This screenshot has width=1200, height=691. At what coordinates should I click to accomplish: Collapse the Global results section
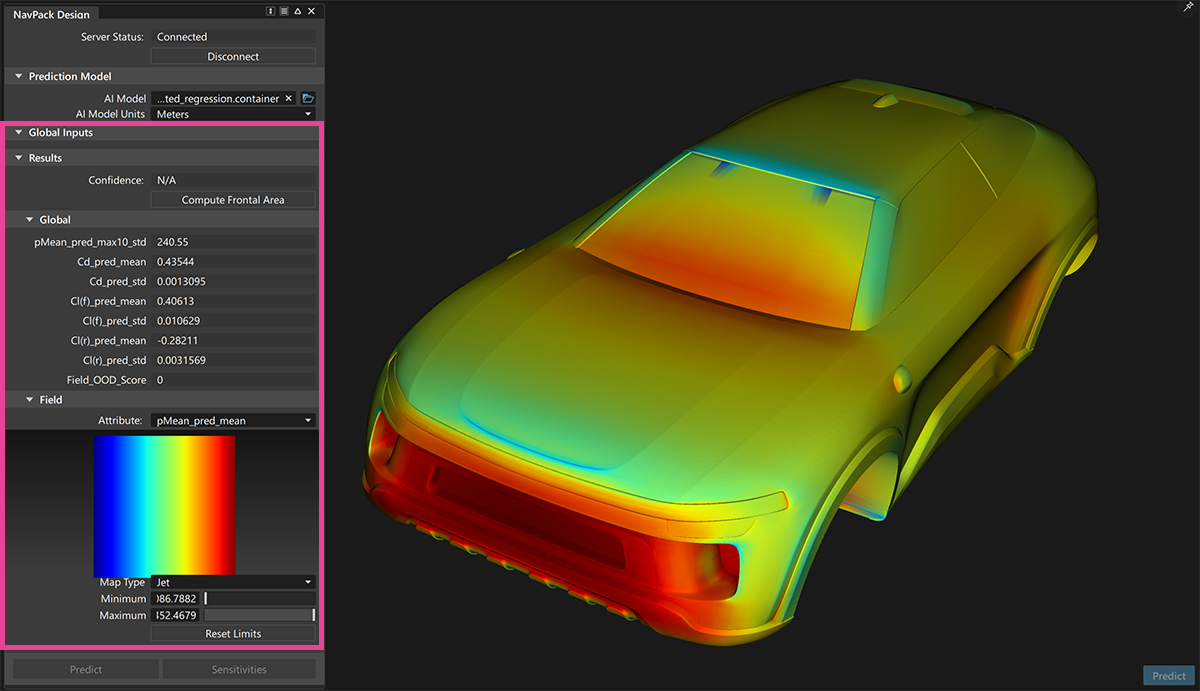(x=27, y=219)
